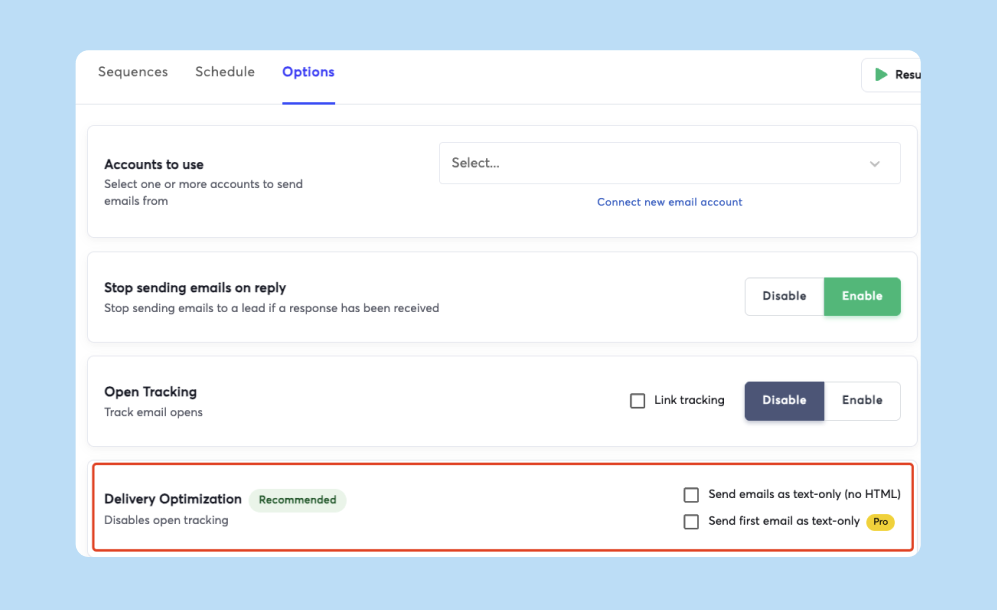Click the Delivery Optimization heading
The width and height of the screenshot is (997, 610).
tap(173, 499)
